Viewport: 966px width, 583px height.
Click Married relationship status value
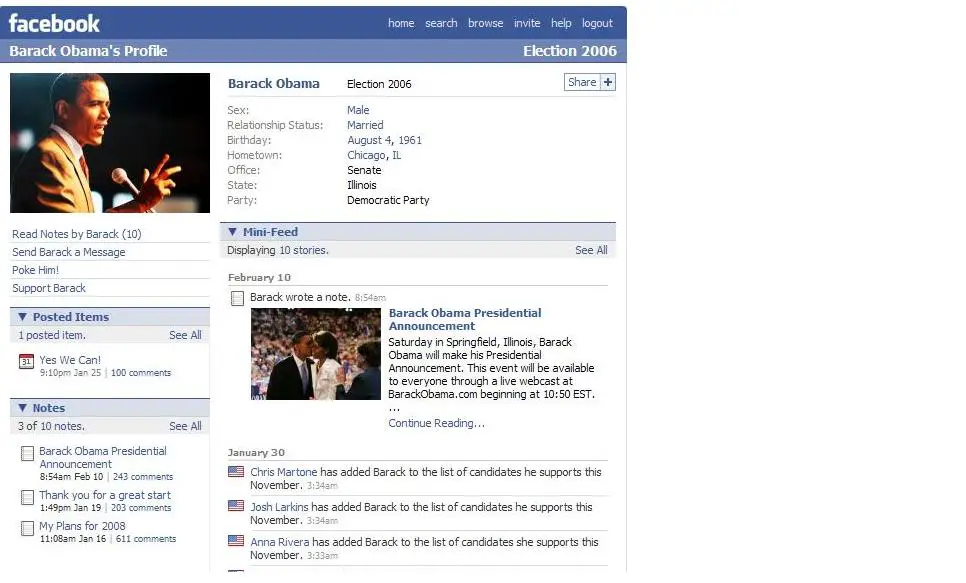(365, 125)
